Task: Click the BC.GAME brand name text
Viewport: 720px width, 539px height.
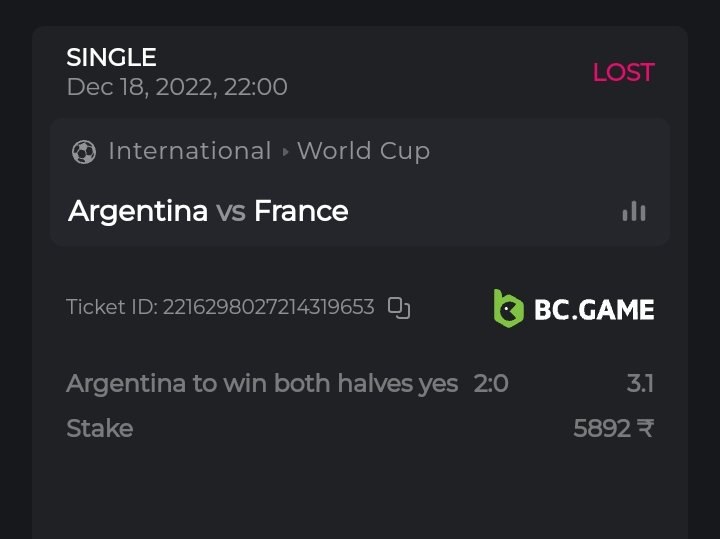Action: [x=594, y=309]
